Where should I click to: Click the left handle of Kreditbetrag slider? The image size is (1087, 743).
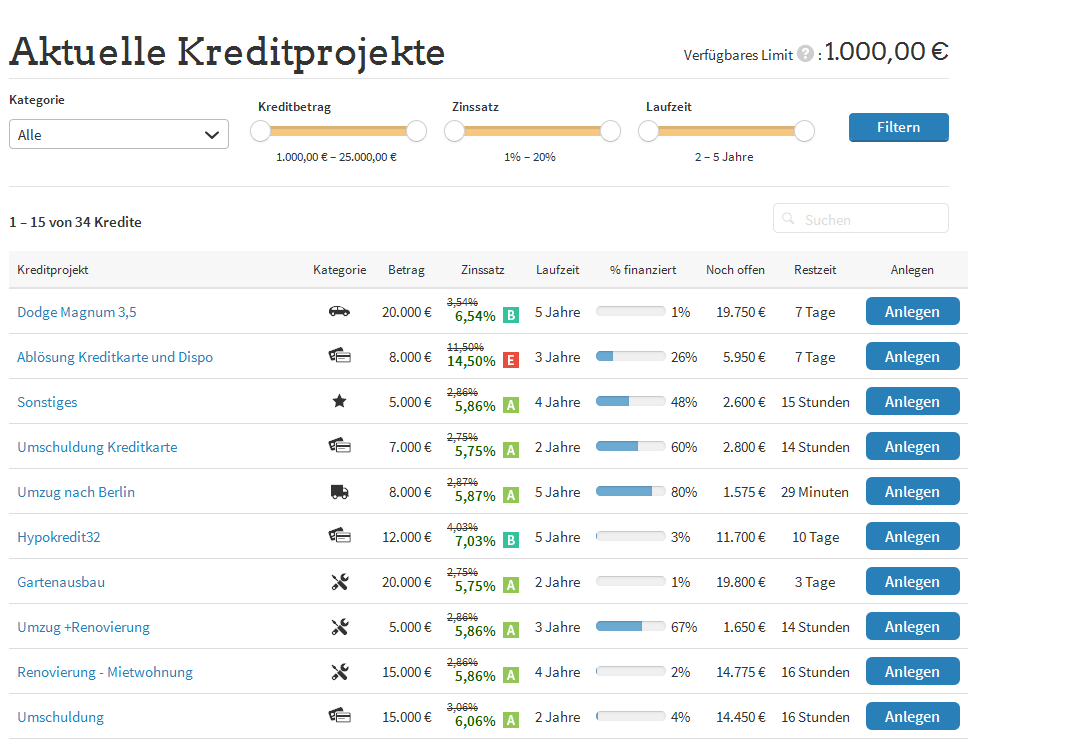[260, 131]
